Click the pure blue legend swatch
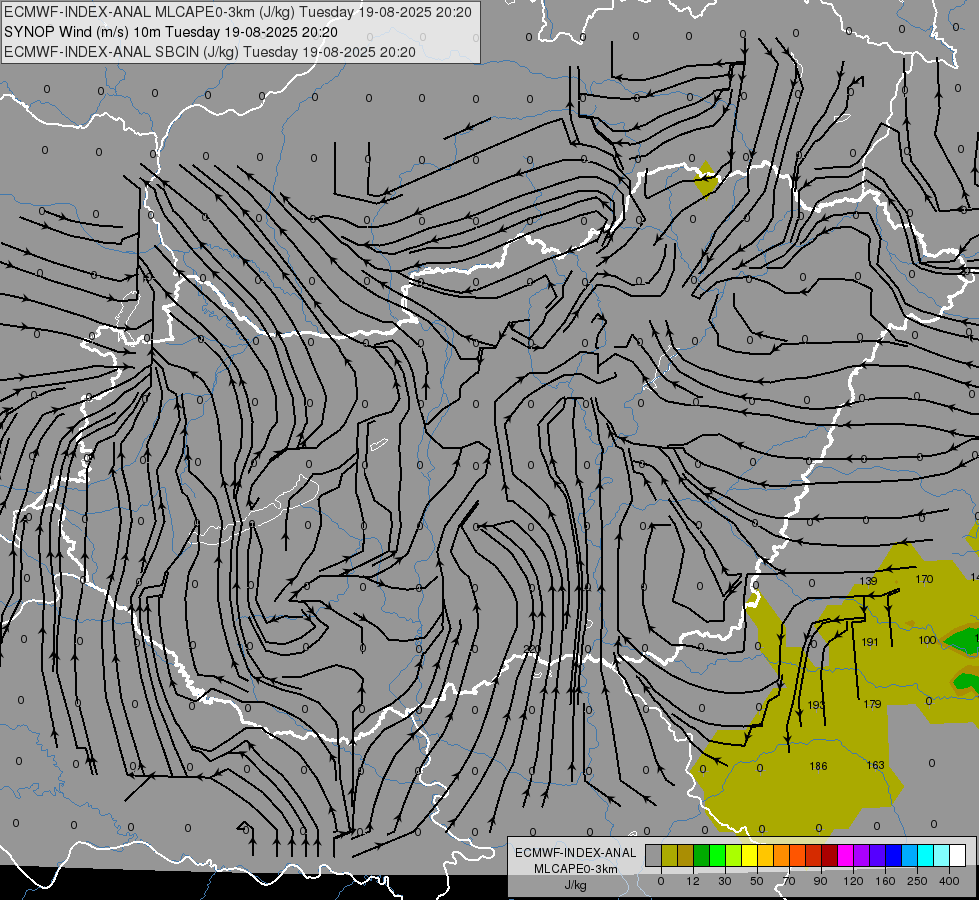Viewport: 979px width, 900px height. pos(894,855)
